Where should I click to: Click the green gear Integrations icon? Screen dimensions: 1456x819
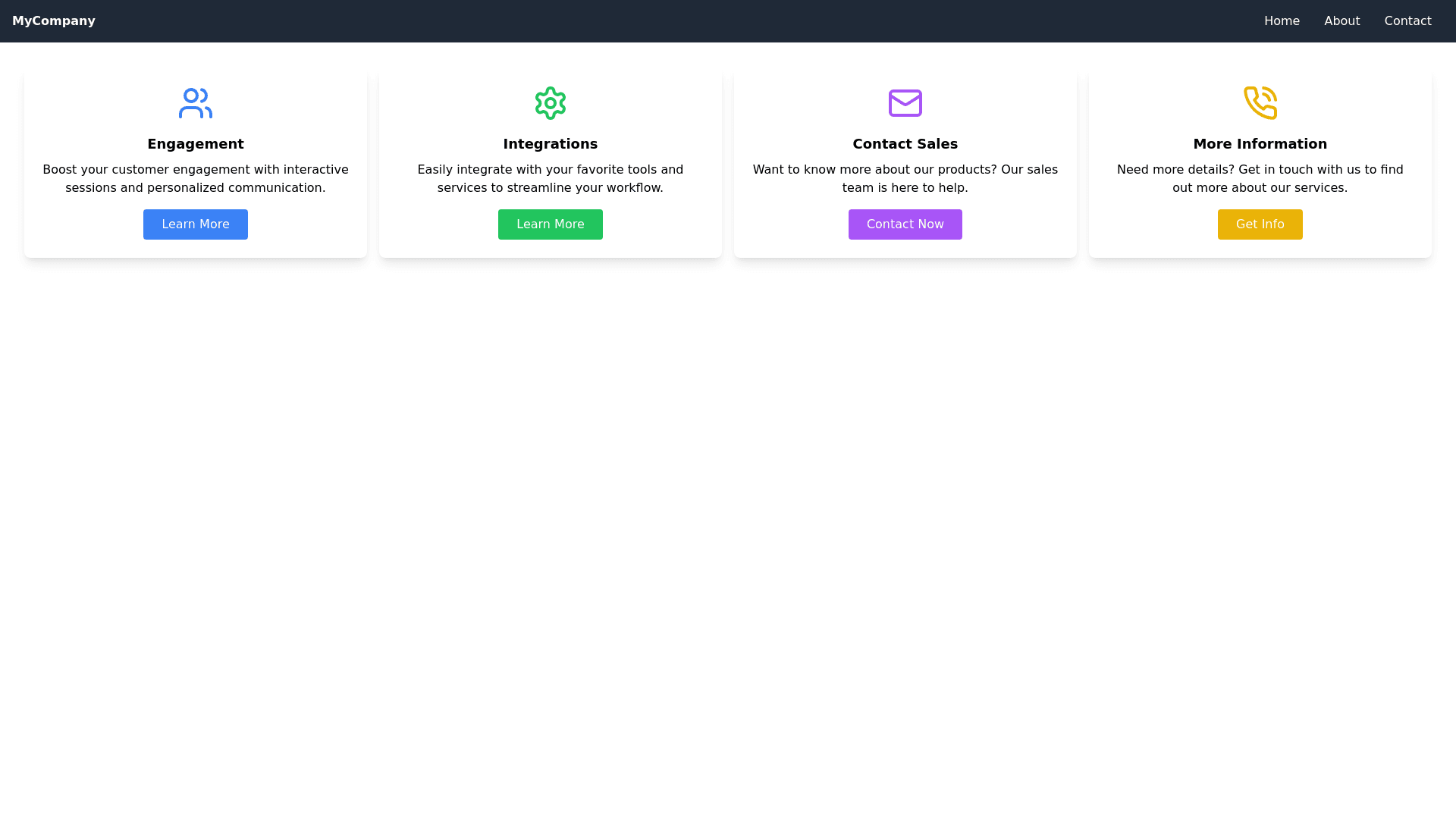click(551, 103)
